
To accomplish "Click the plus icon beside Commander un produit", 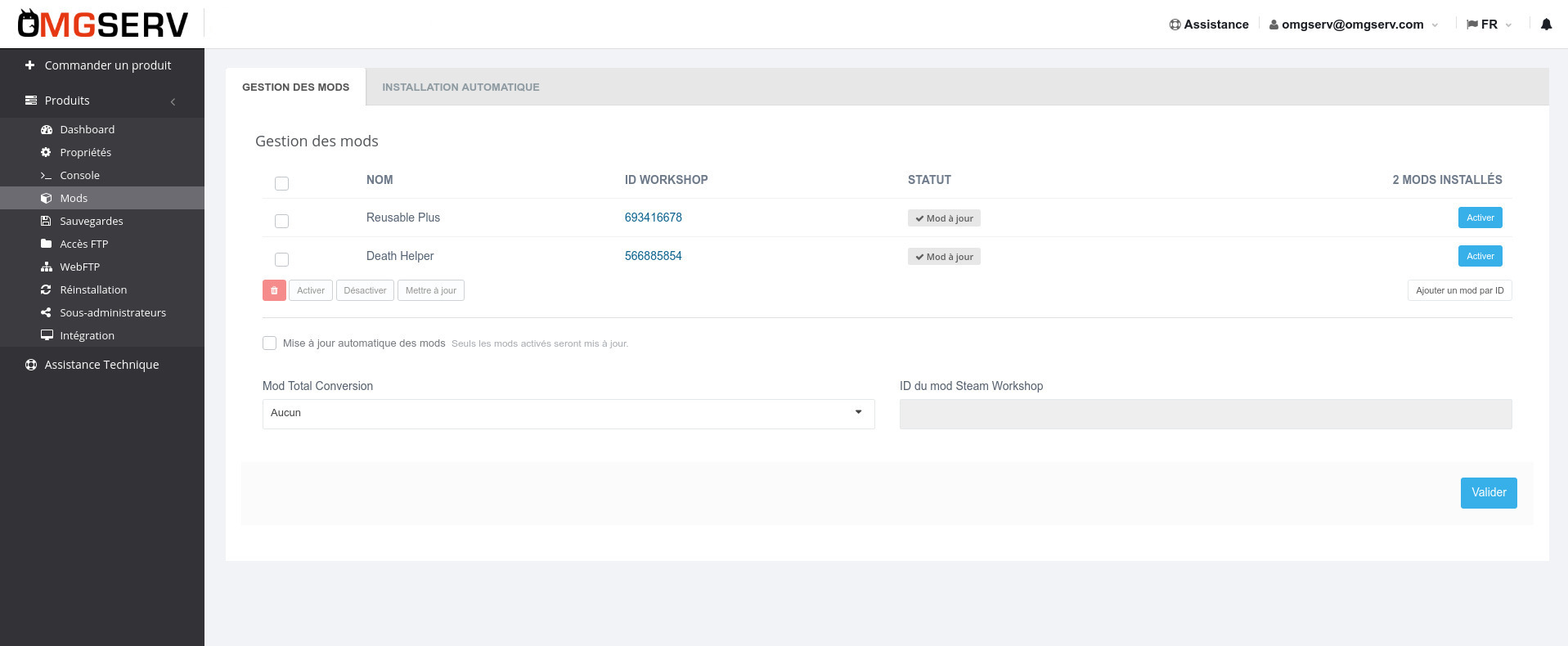I will 30,65.
